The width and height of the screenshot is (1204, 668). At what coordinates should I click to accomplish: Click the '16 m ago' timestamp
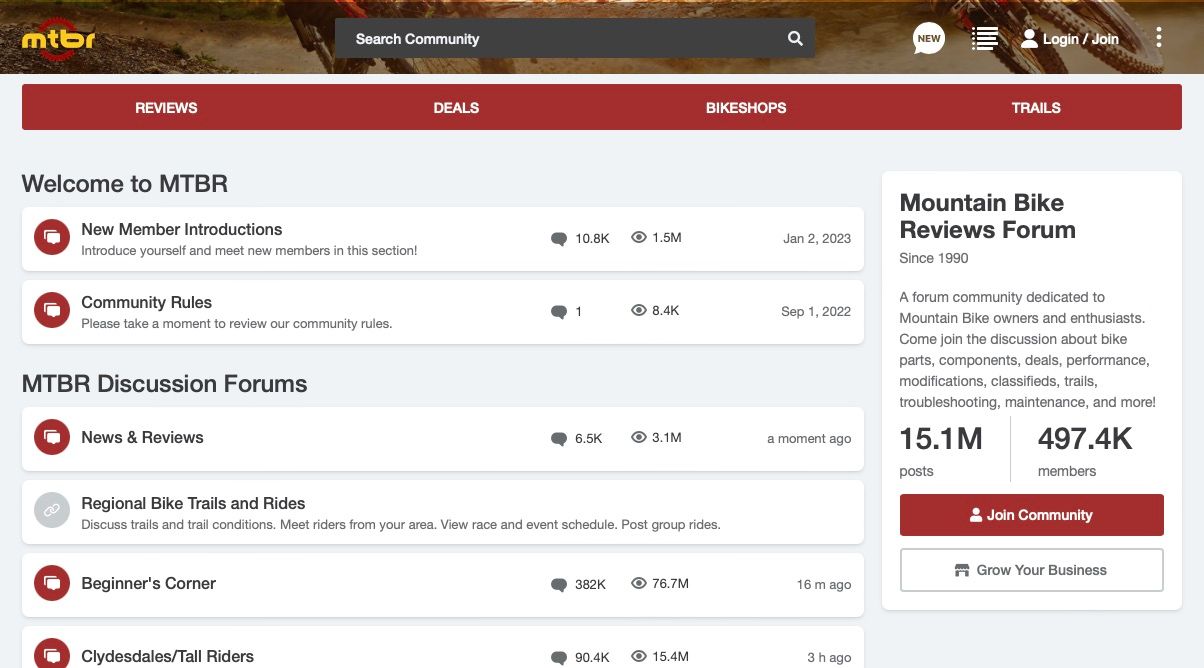pyautogui.click(x=824, y=584)
